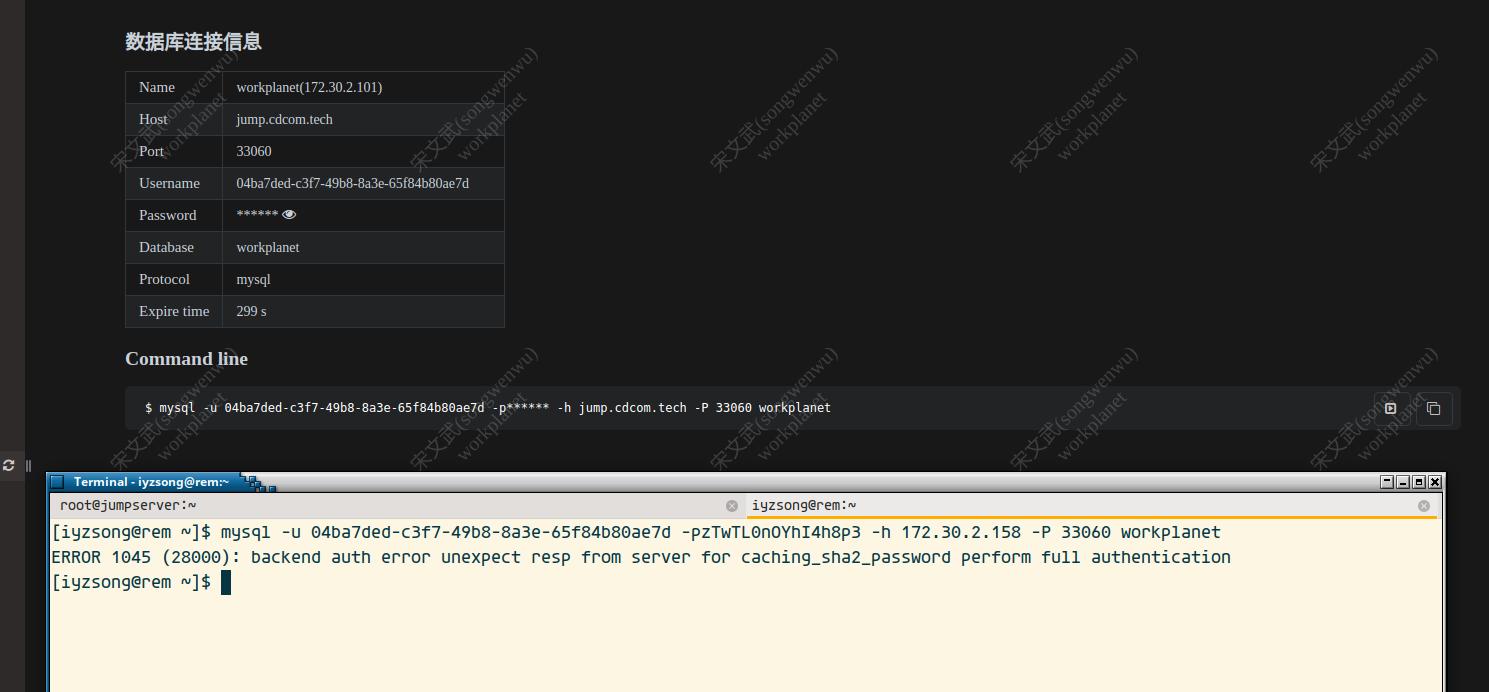Select the Username value in the table
1489x692 pixels.
point(352,183)
